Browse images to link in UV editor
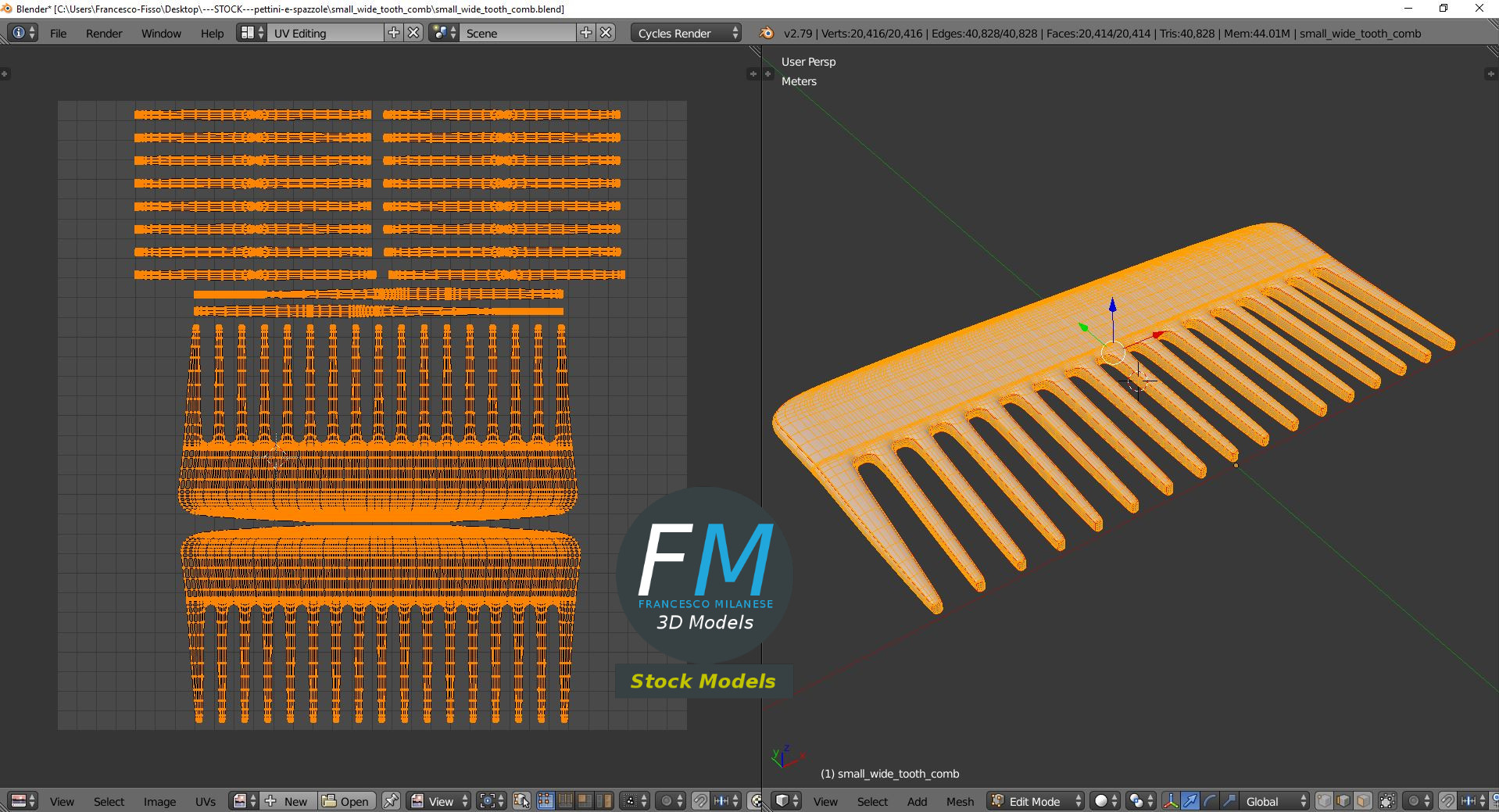Screen dimensions: 1499x812 245,801
